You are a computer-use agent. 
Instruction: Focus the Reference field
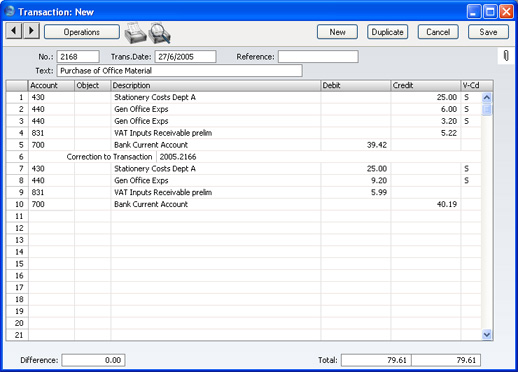point(318,57)
